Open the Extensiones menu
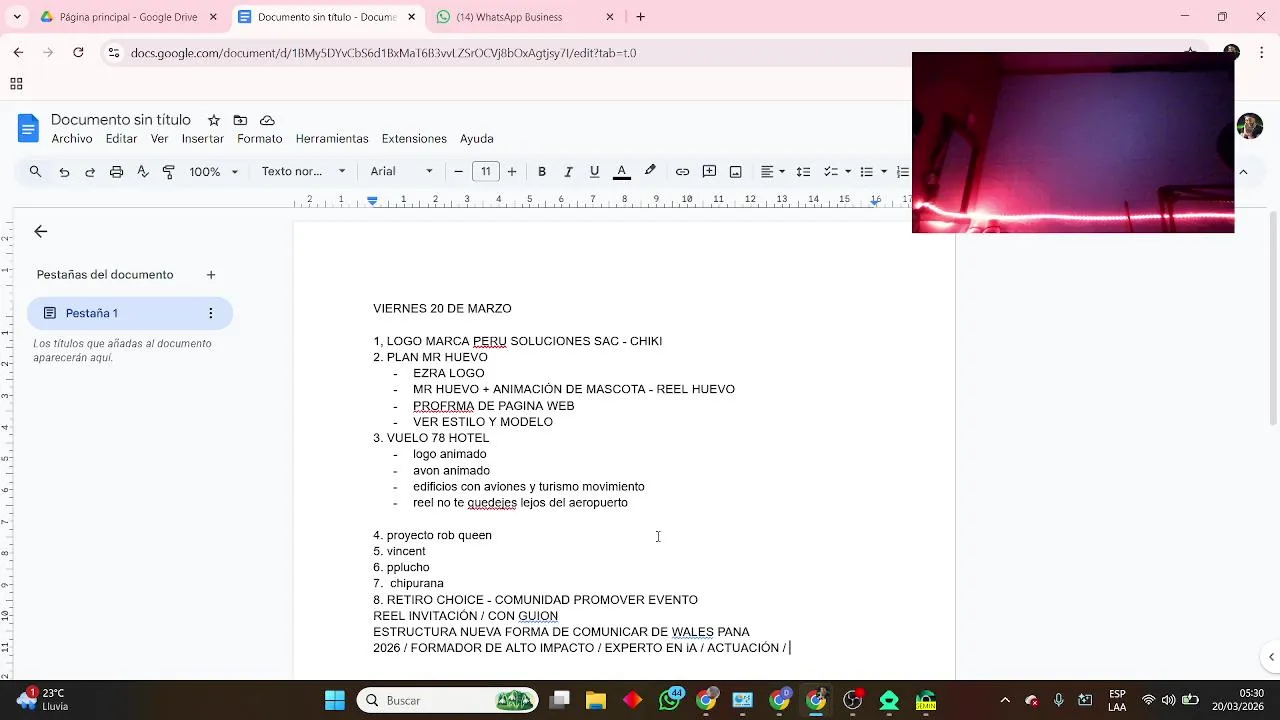This screenshot has height=720, width=1280. [414, 139]
